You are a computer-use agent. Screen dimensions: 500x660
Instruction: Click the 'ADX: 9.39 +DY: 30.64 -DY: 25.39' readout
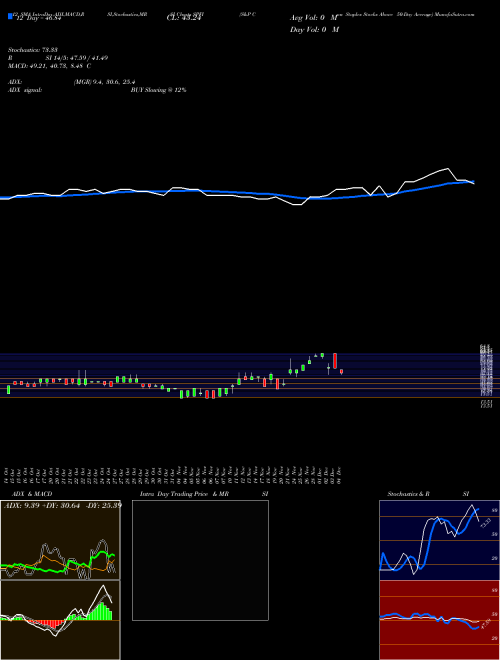(x=63, y=505)
